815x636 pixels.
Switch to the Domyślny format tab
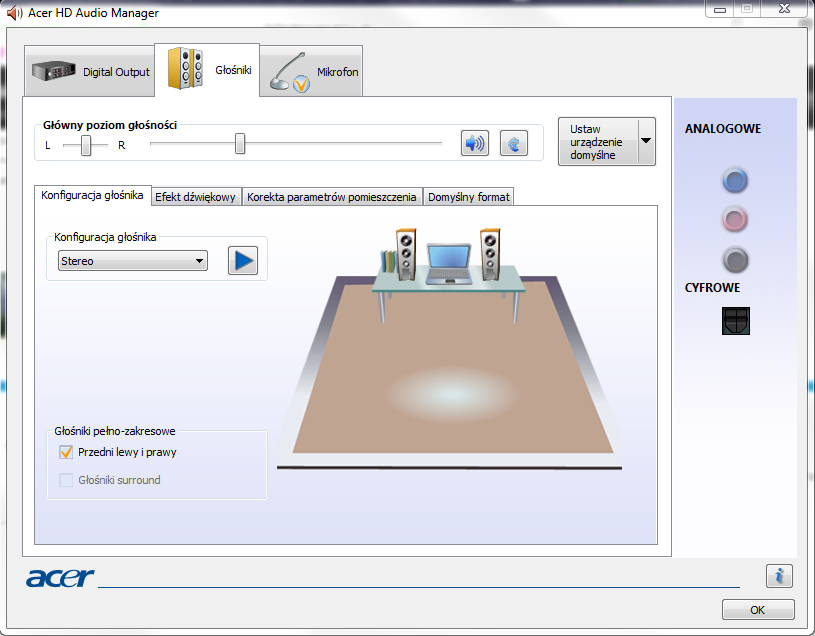click(469, 197)
